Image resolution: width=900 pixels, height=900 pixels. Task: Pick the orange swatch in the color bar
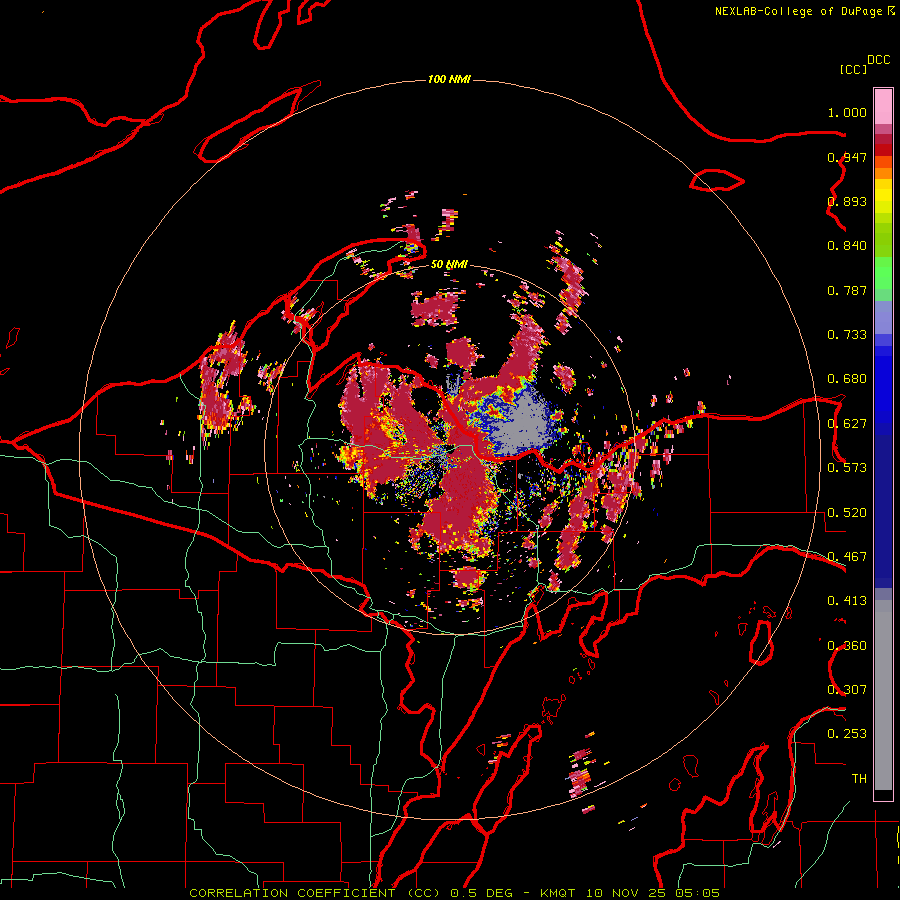coord(883,173)
